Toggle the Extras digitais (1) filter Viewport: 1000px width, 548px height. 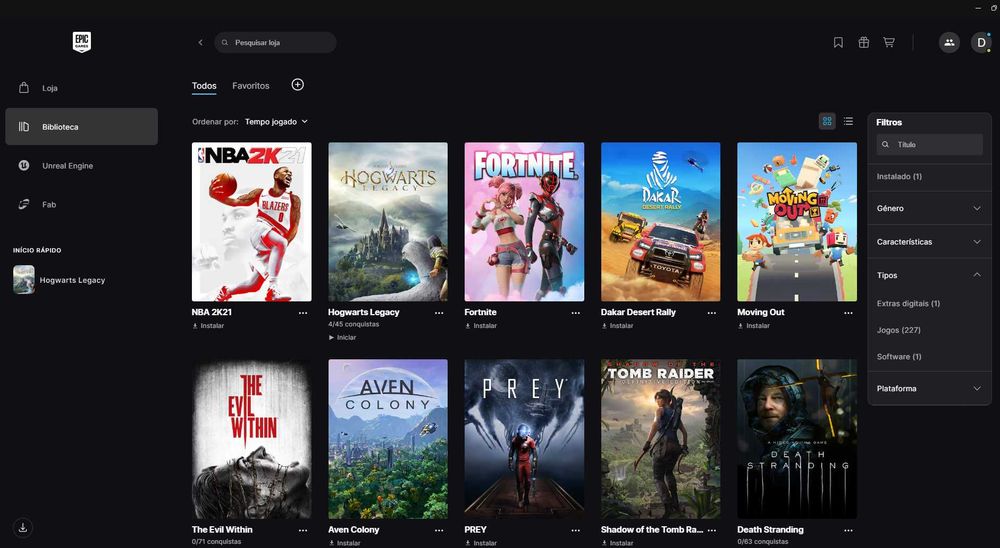[908, 303]
